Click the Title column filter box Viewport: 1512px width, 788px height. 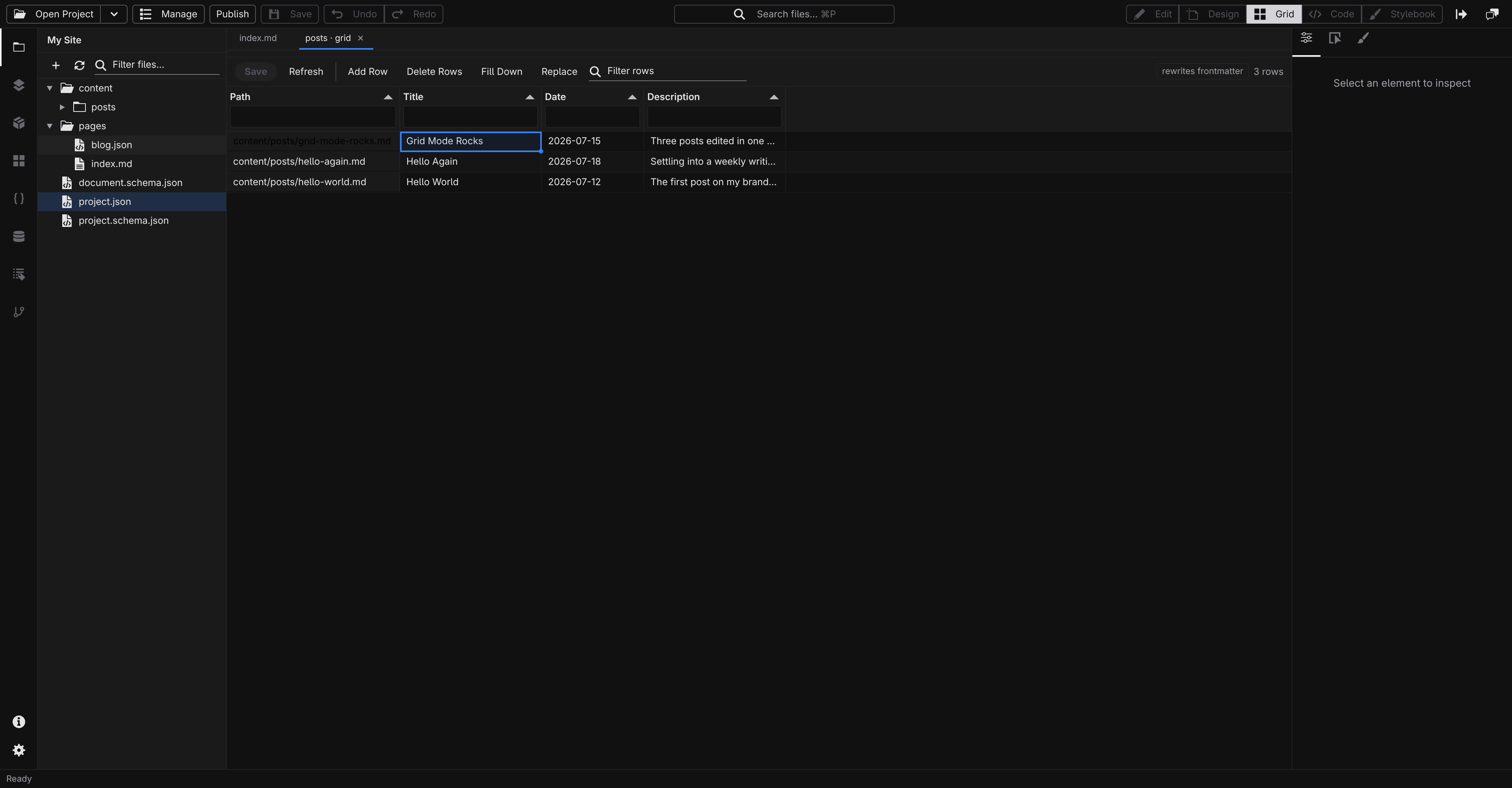470,117
